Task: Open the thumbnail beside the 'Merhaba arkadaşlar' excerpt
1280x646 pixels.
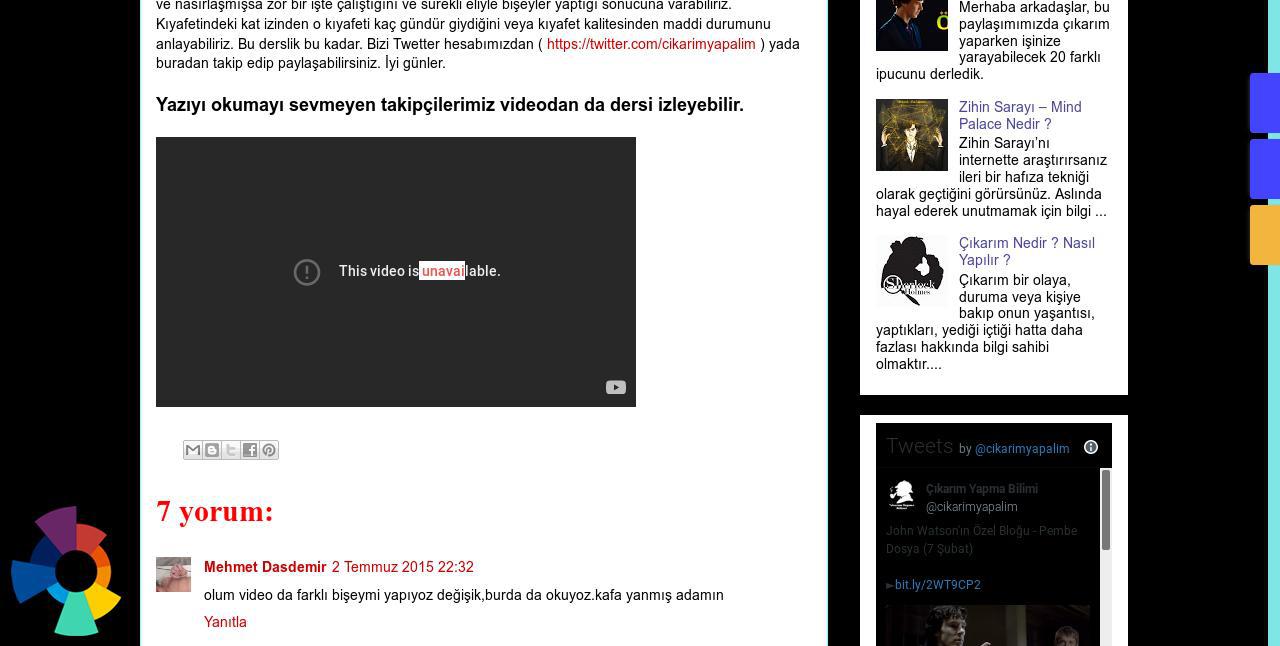Action: (912, 25)
